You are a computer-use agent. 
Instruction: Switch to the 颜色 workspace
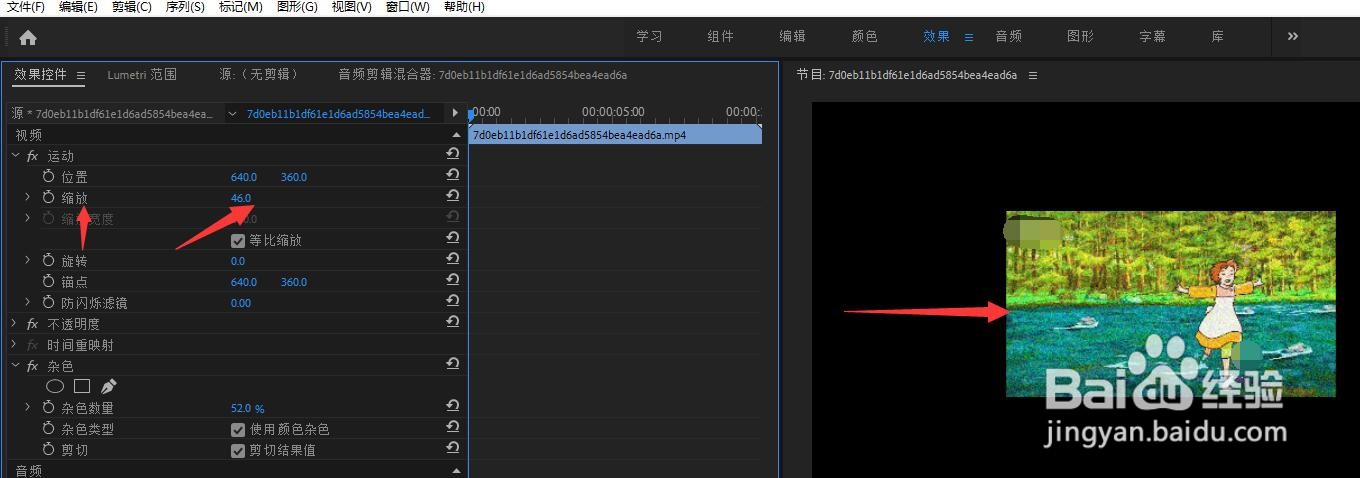865,36
